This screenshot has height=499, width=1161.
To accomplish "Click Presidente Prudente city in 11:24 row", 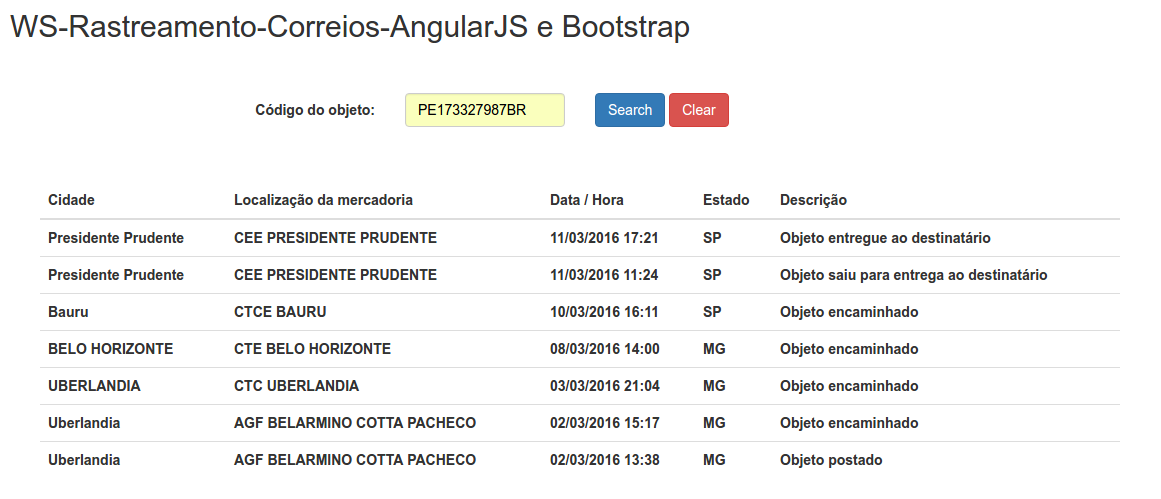I will pos(116,275).
